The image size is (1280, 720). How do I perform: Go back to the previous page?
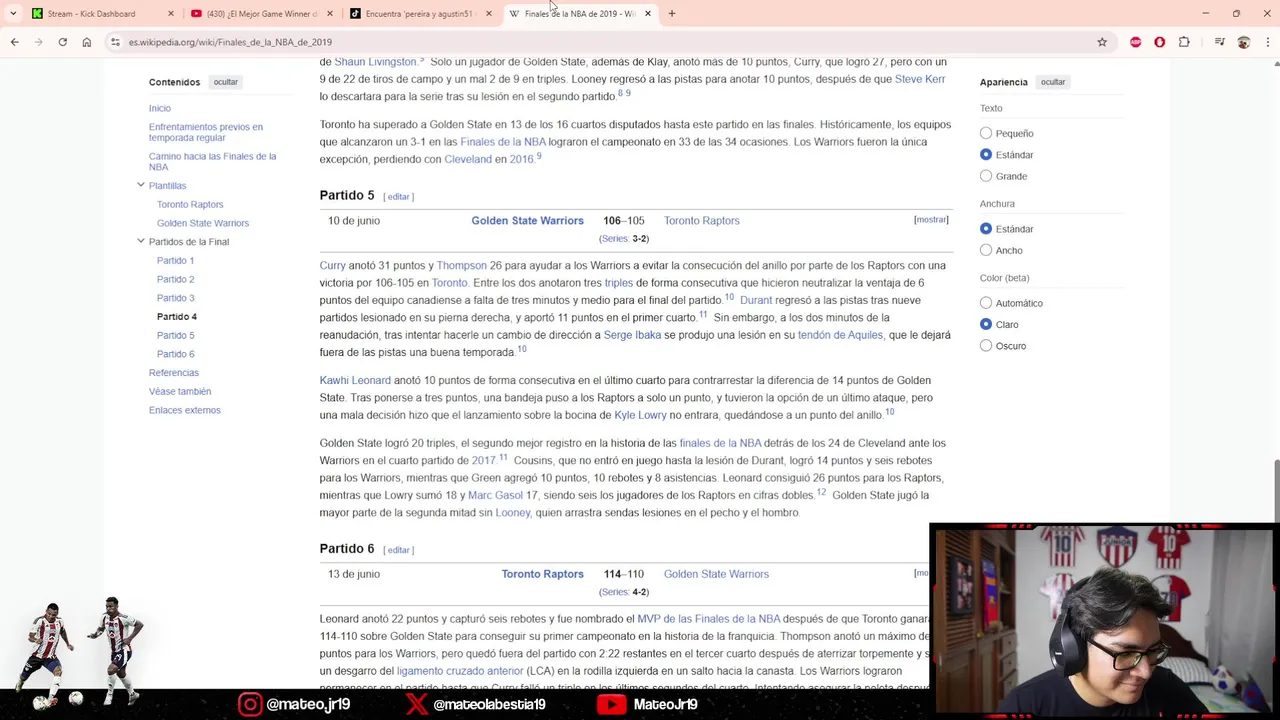[x=14, y=42]
